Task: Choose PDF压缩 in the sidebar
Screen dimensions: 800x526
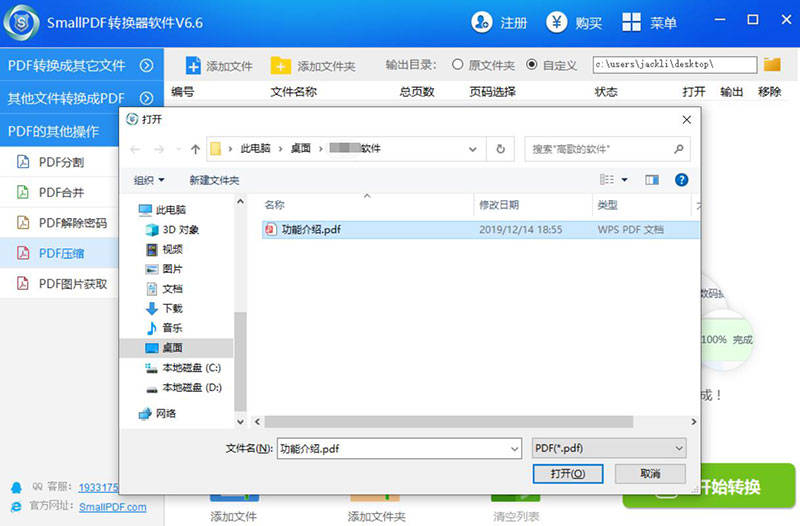Action: (x=59, y=253)
